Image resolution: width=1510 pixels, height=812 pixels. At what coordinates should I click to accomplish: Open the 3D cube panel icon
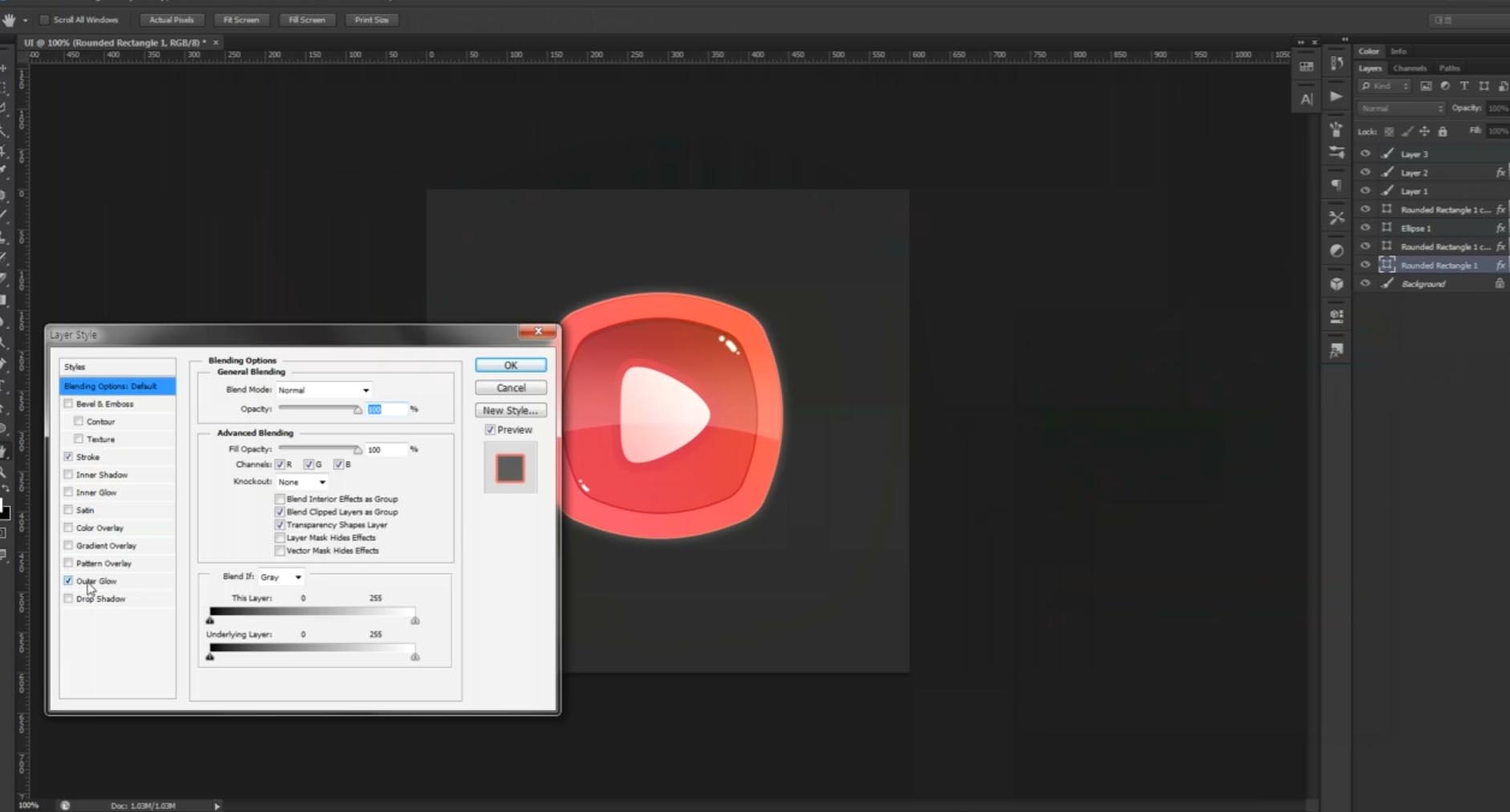pyautogui.click(x=1336, y=283)
